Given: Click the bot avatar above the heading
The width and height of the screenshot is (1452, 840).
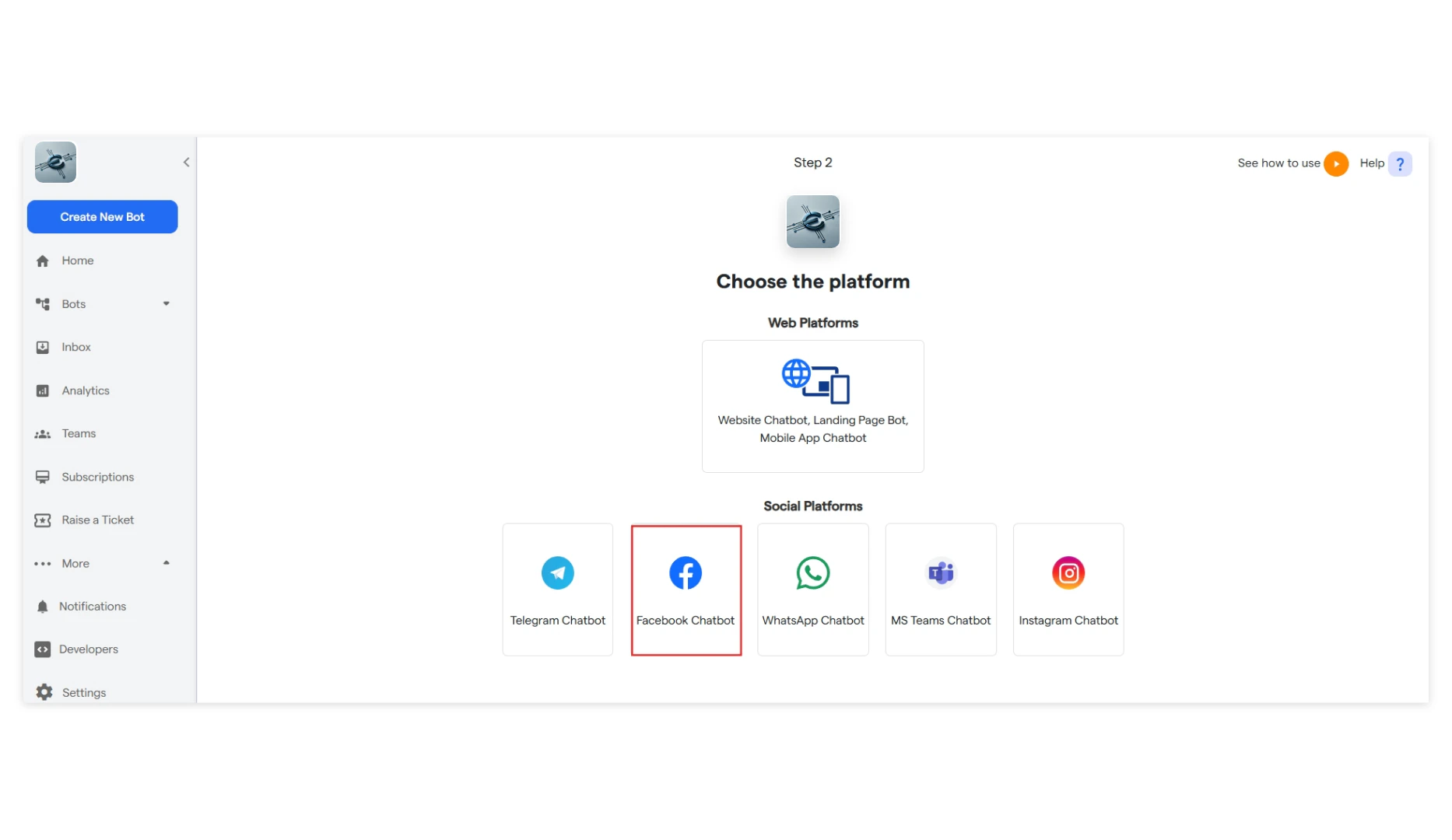Looking at the screenshot, I should pos(813,222).
